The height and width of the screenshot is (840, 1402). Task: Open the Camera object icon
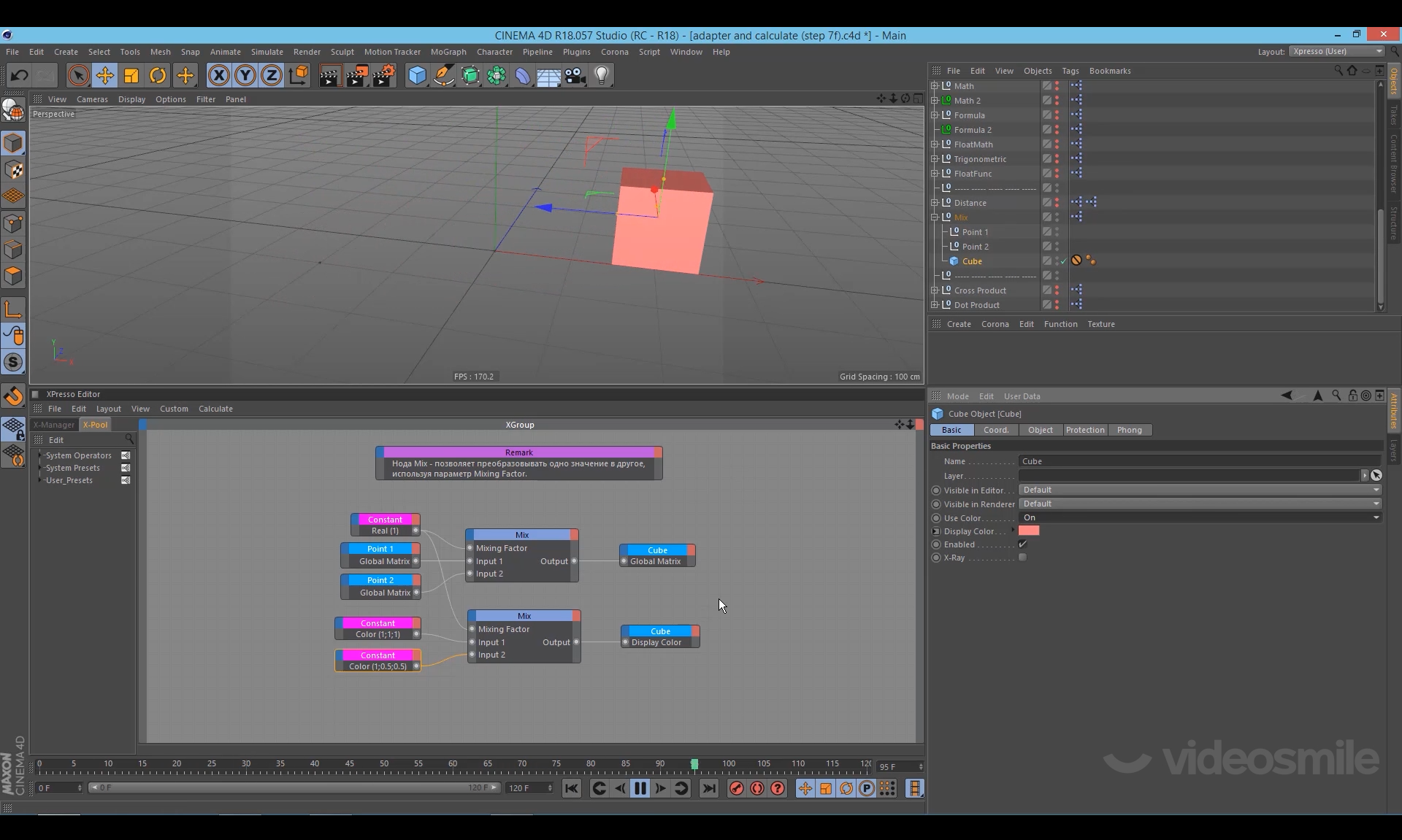[x=575, y=75]
